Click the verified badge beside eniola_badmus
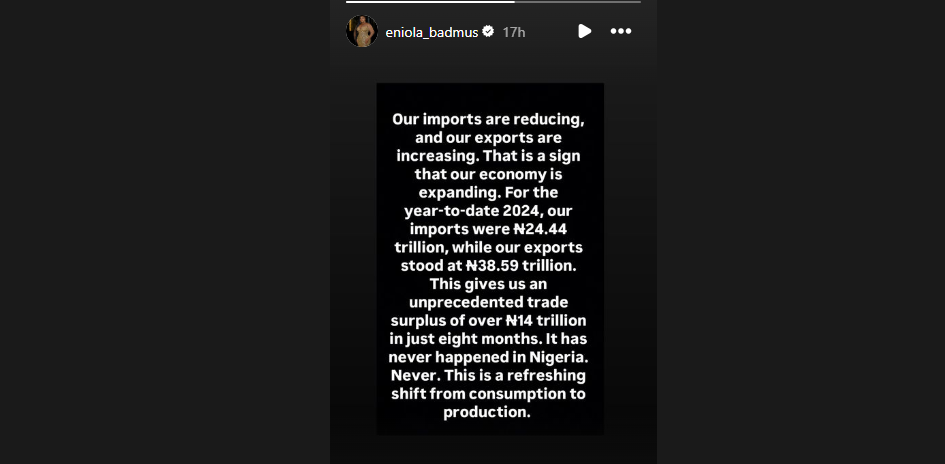The height and width of the screenshot is (464, 945). click(488, 32)
